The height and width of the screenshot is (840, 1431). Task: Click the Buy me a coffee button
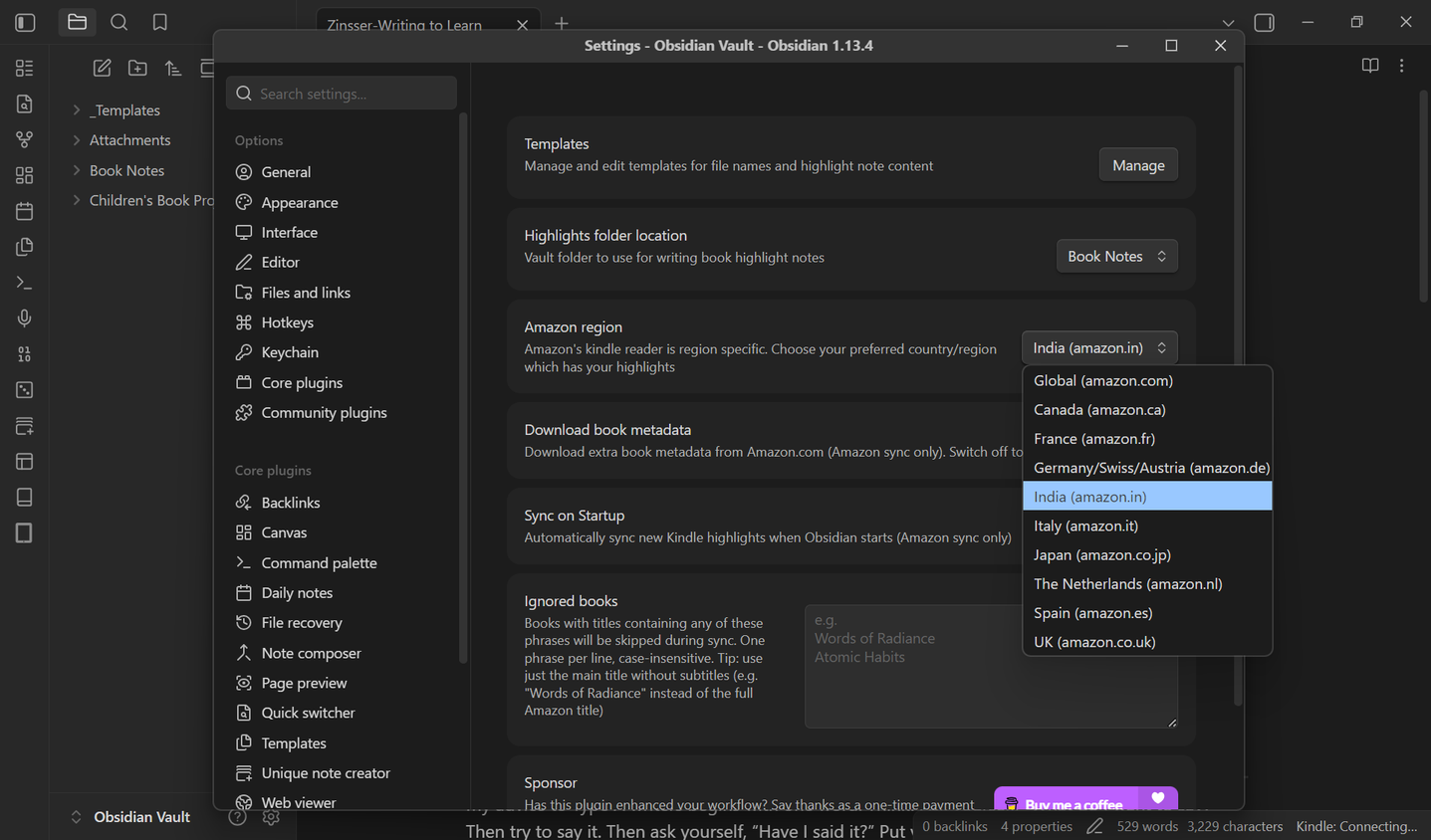pyautogui.click(x=1085, y=799)
